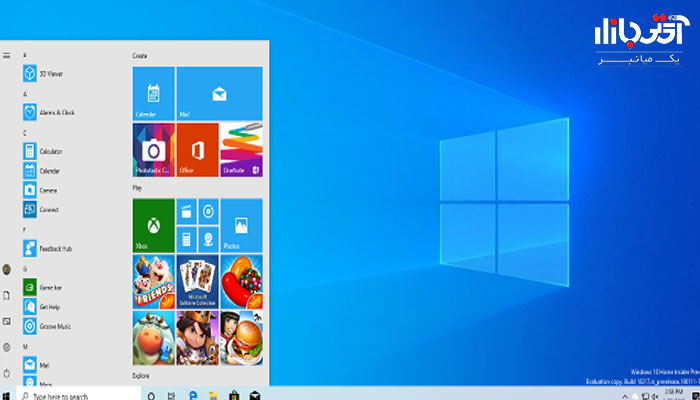Open Documents from Start rail
The image size is (700, 400).
(x=7, y=295)
